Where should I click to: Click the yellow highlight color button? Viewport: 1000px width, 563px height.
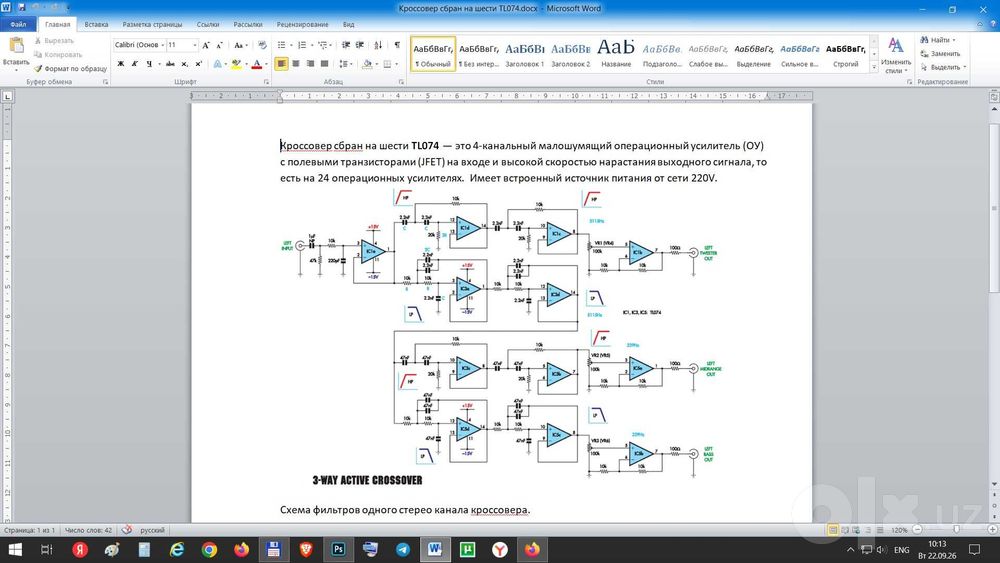point(236,64)
